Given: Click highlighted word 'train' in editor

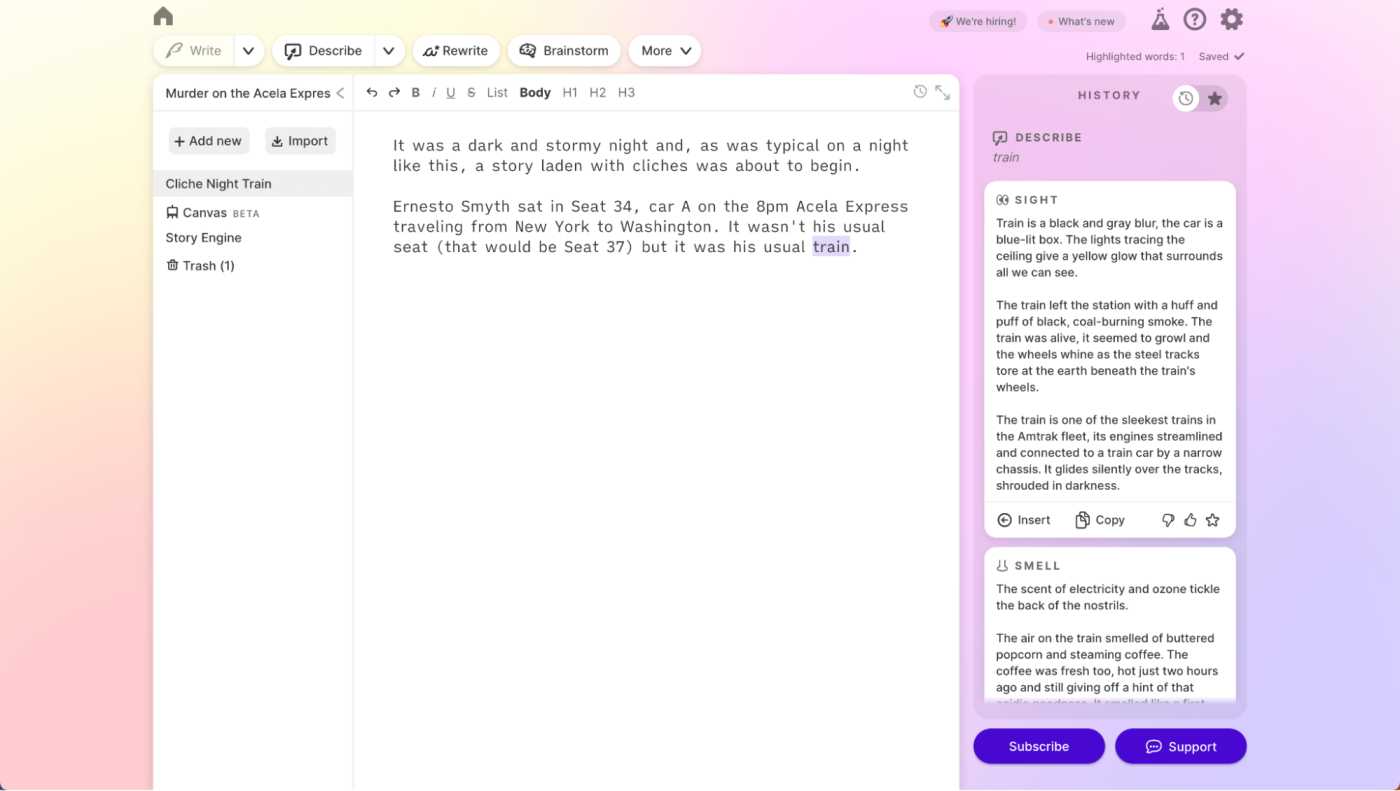Looking at the screenshot, I should tap(831, 247).
